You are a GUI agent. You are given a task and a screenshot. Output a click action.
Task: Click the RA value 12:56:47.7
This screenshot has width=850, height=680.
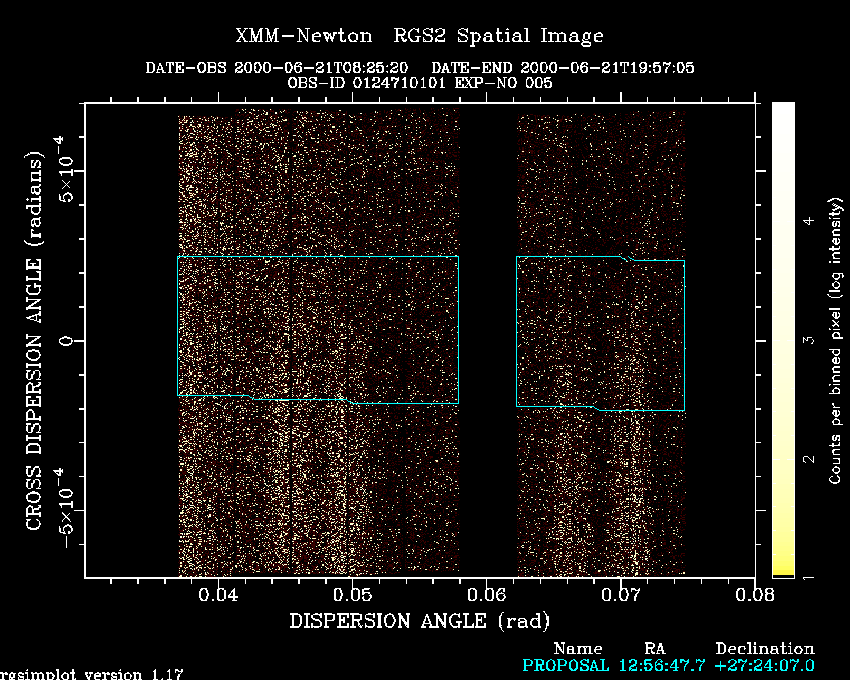pyautogui.click(x=662, y=665)
